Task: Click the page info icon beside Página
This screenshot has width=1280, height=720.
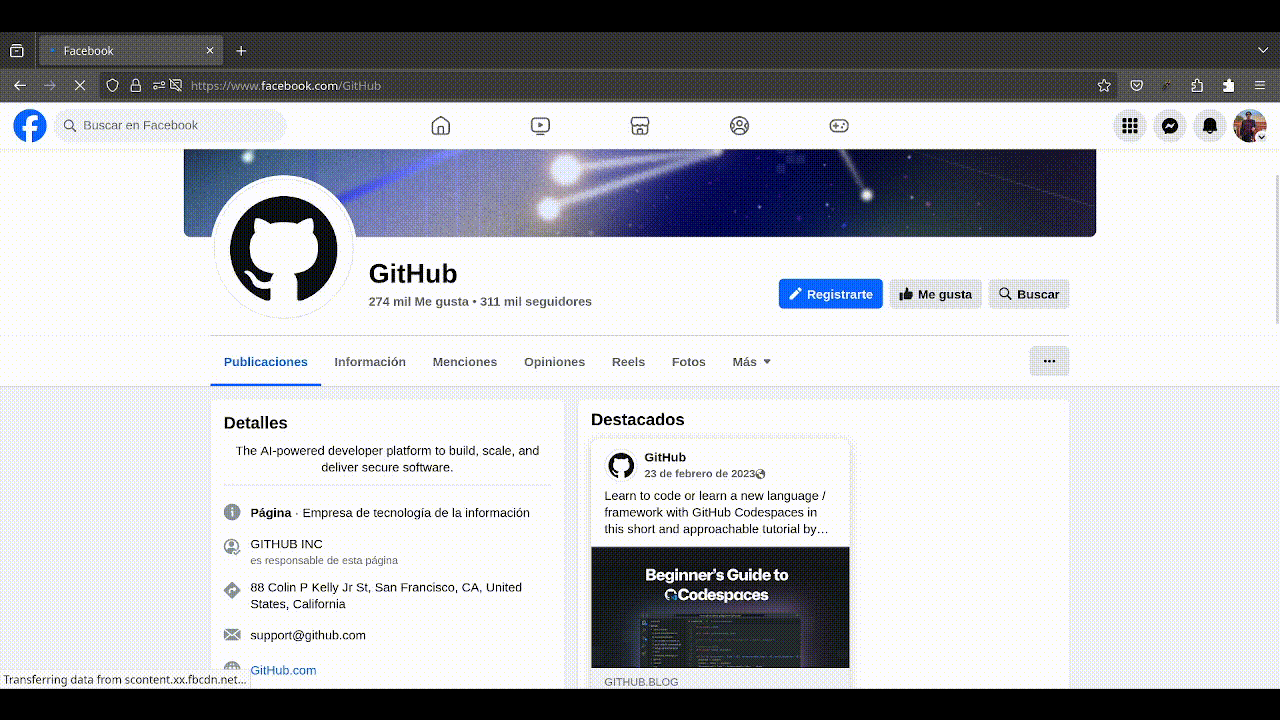Action: pyautogui.click(x=232, y=512)
